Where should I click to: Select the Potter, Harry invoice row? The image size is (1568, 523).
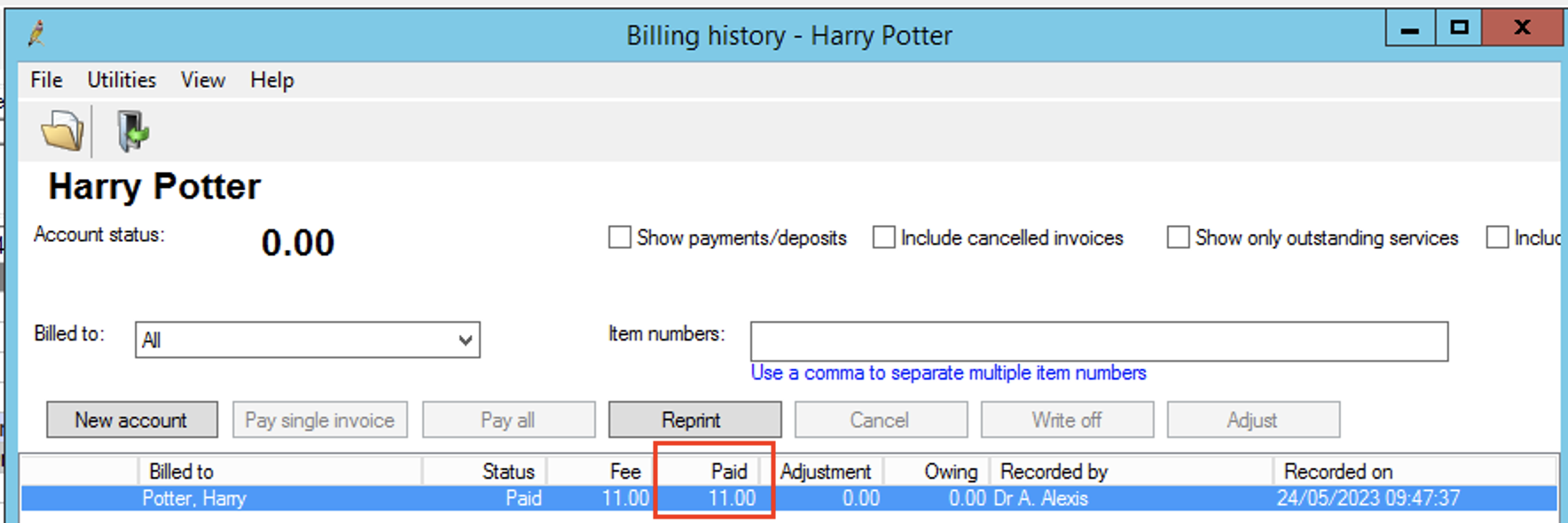coord(788,498)
